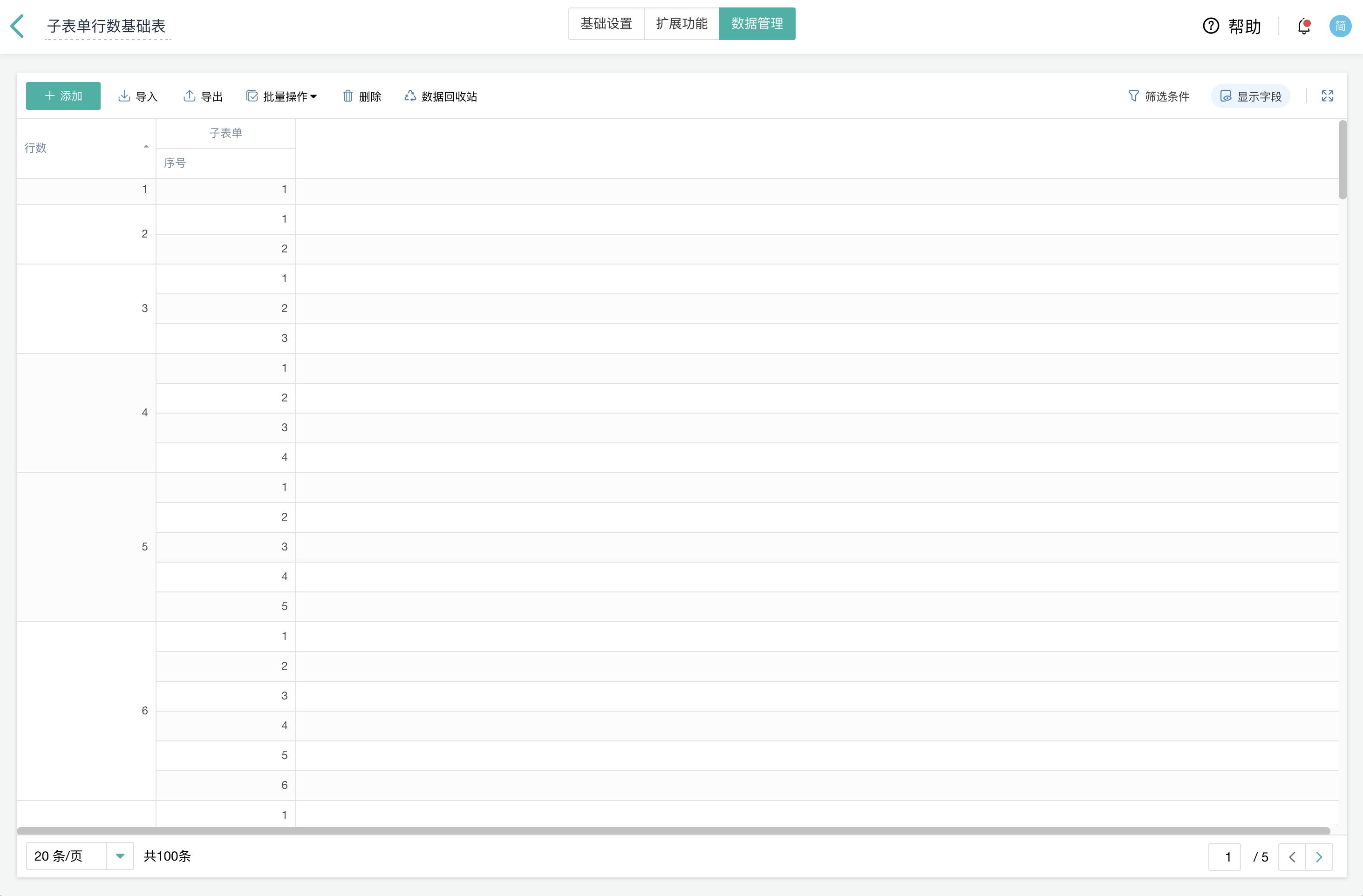Image resolution: width=1363 pixels, height=896 pixels.
Task: Enter fullscreen with the expand icon
Action: (1327, 96)
